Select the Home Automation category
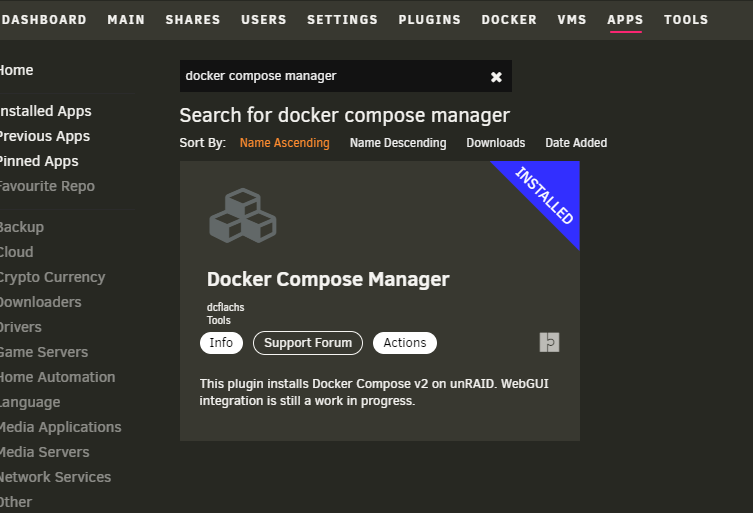The image size is (753, 513). pyautogui.click(x=56, y=377)
